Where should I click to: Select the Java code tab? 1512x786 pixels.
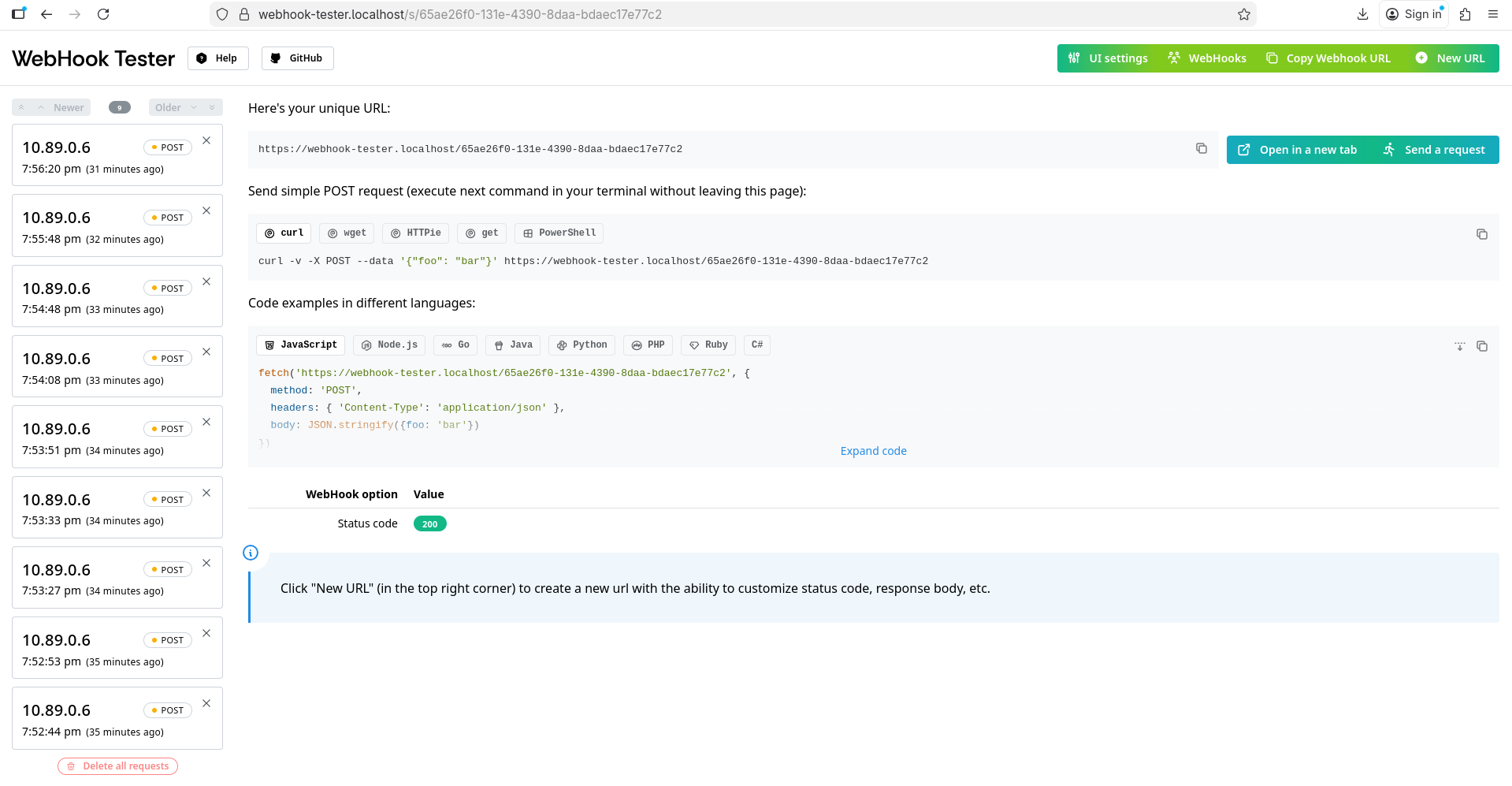pyautogui.click(x=513, y=345)
